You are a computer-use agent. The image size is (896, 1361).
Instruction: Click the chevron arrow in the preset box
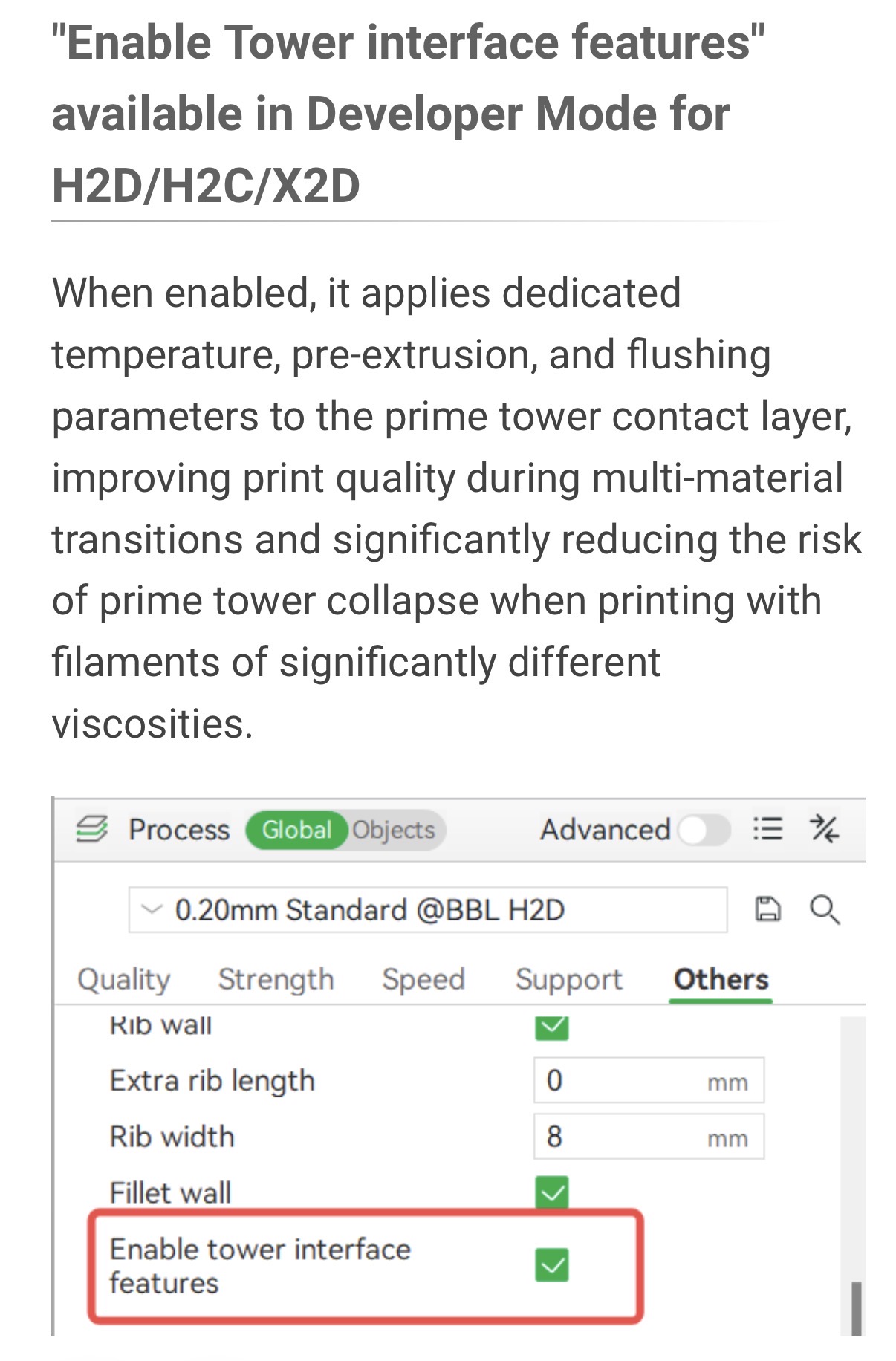coord(152,909)
